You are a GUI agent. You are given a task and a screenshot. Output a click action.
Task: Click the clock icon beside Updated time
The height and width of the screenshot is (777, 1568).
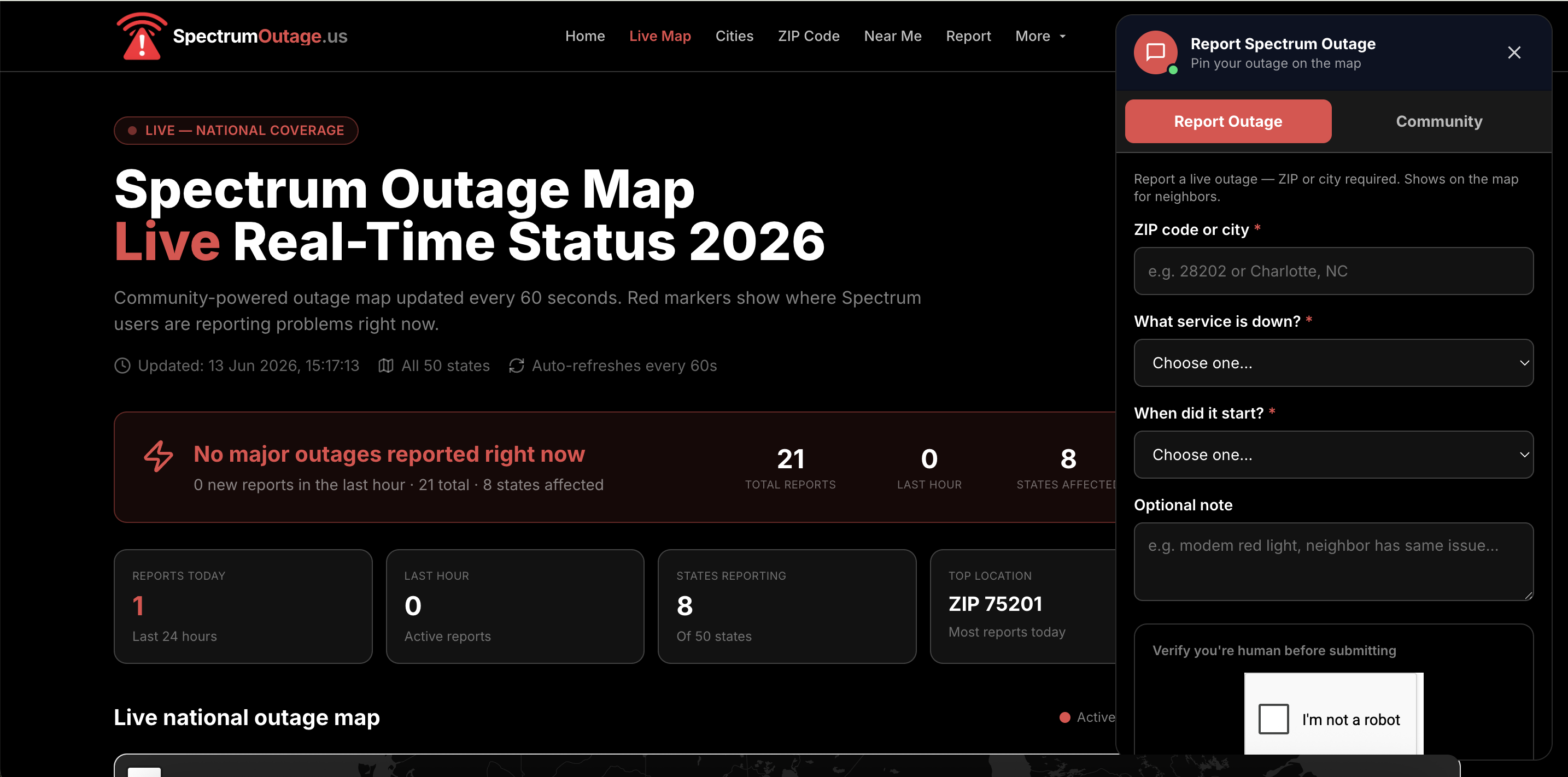[122, 366]
